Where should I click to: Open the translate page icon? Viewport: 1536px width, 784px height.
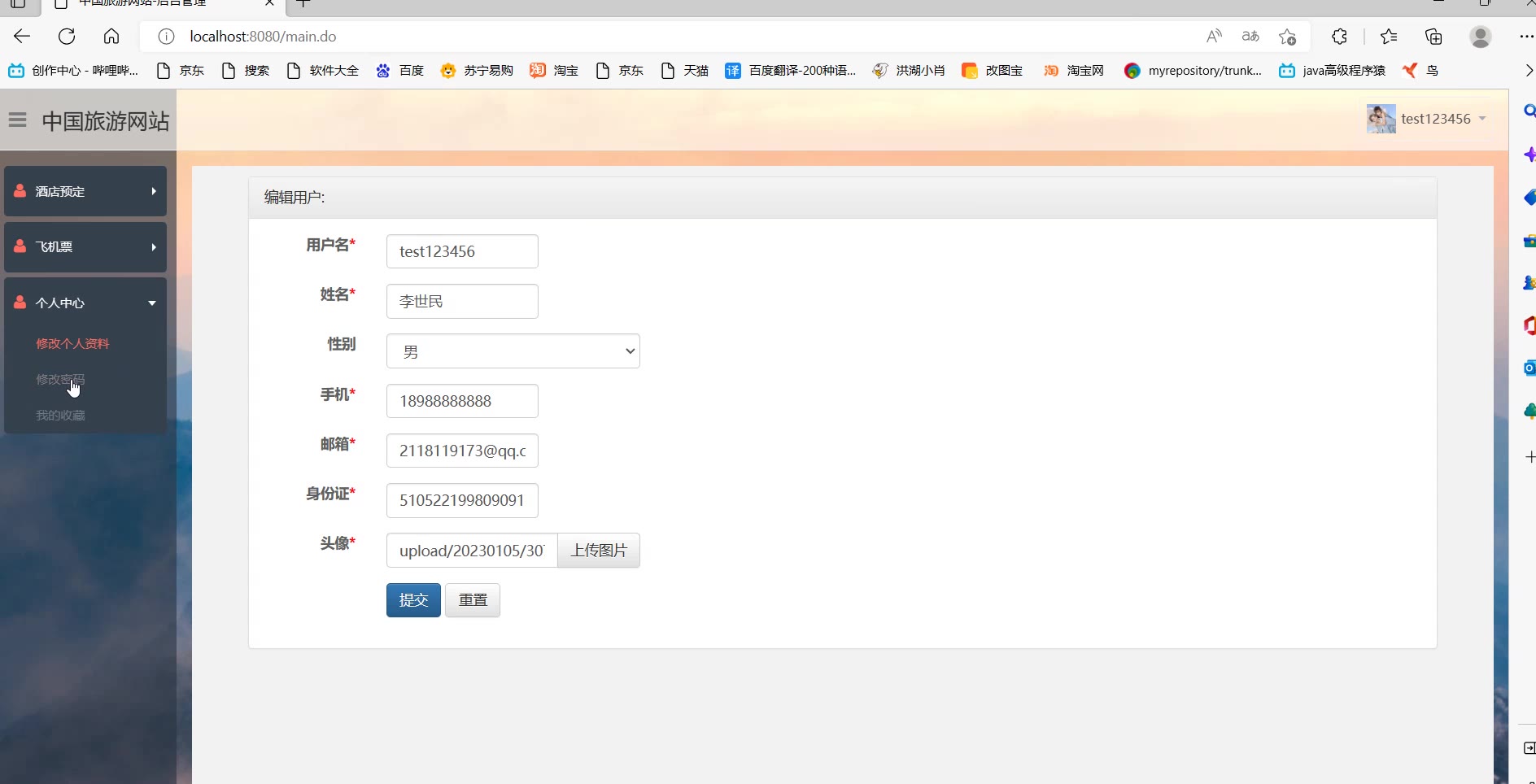click(1250, 36)
